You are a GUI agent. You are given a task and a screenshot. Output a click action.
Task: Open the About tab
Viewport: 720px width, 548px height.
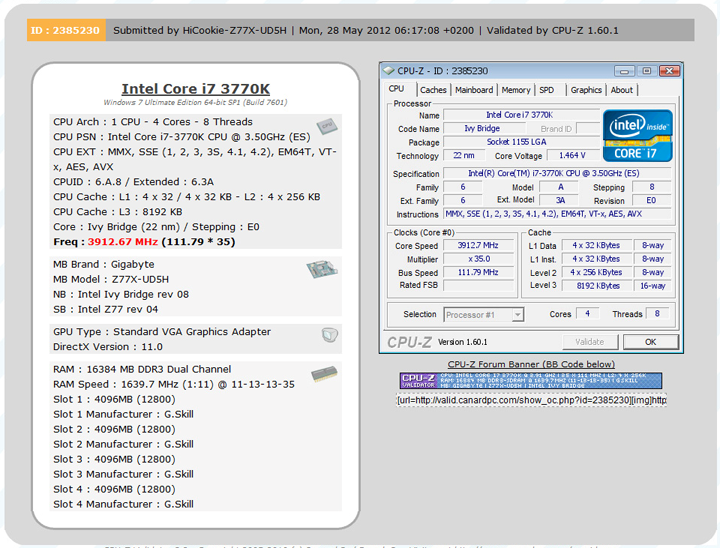coord(622,90)
